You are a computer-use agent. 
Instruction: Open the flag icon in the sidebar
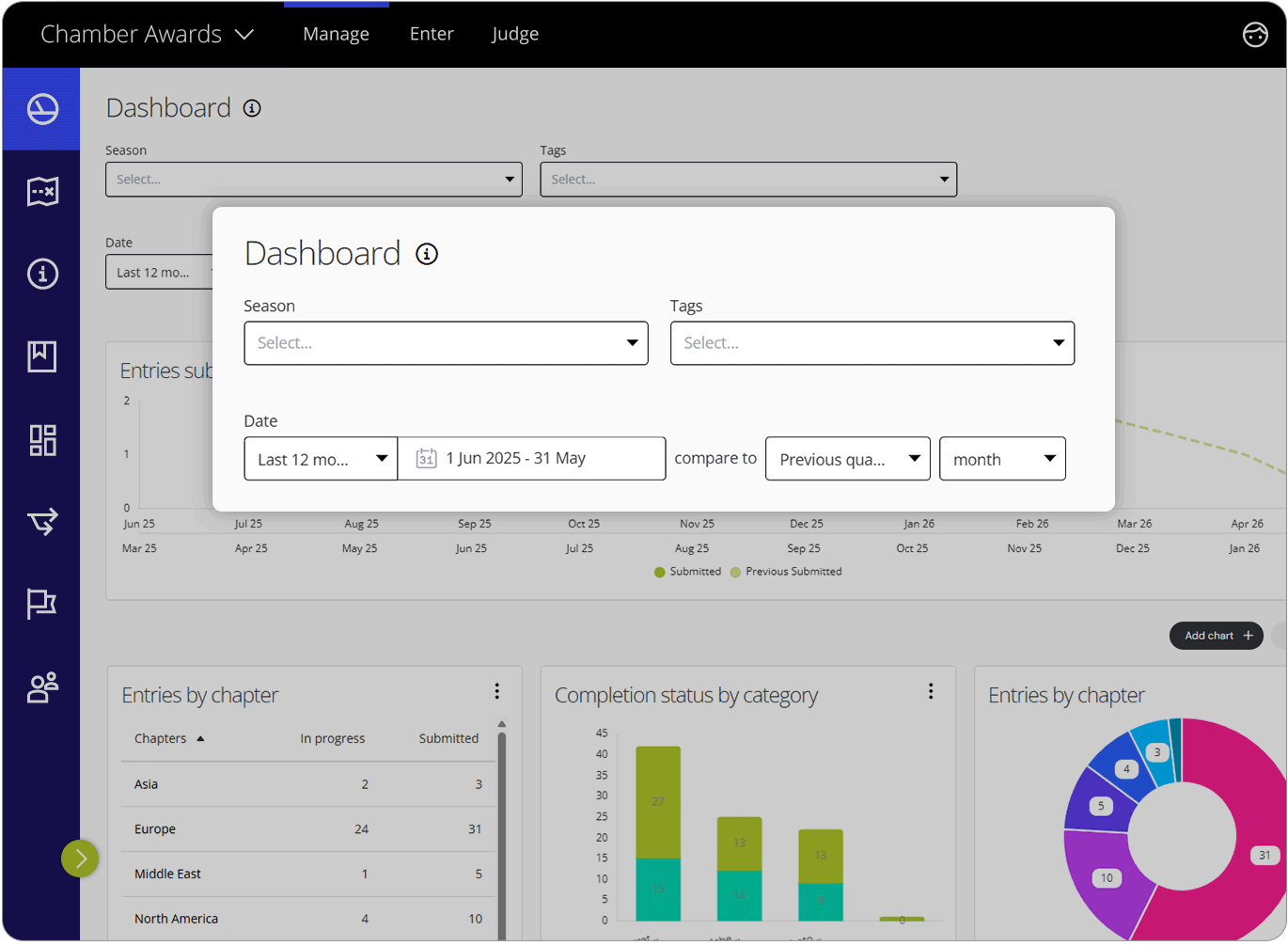coord(42,603)
